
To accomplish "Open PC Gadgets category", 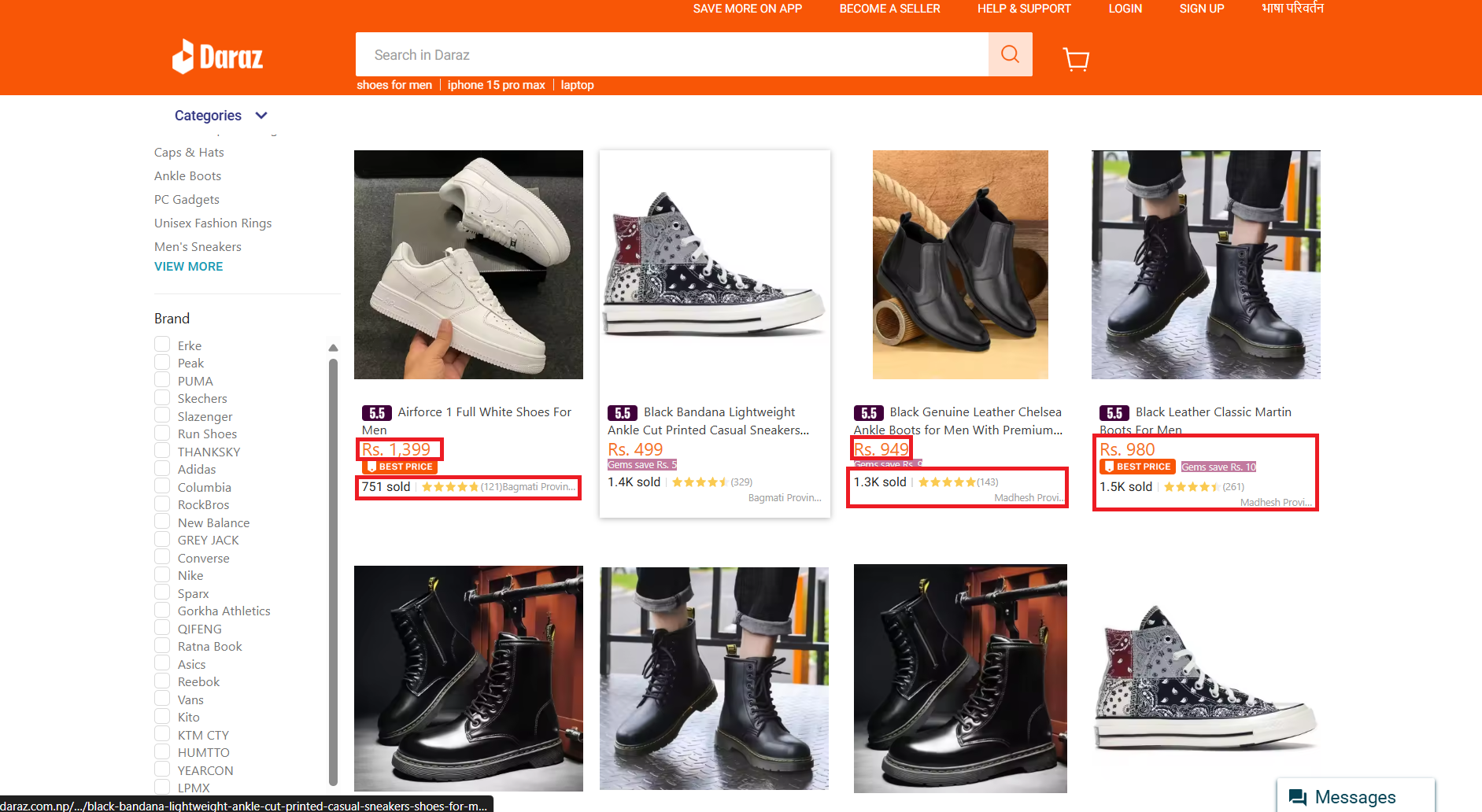I will pos(187,200).
